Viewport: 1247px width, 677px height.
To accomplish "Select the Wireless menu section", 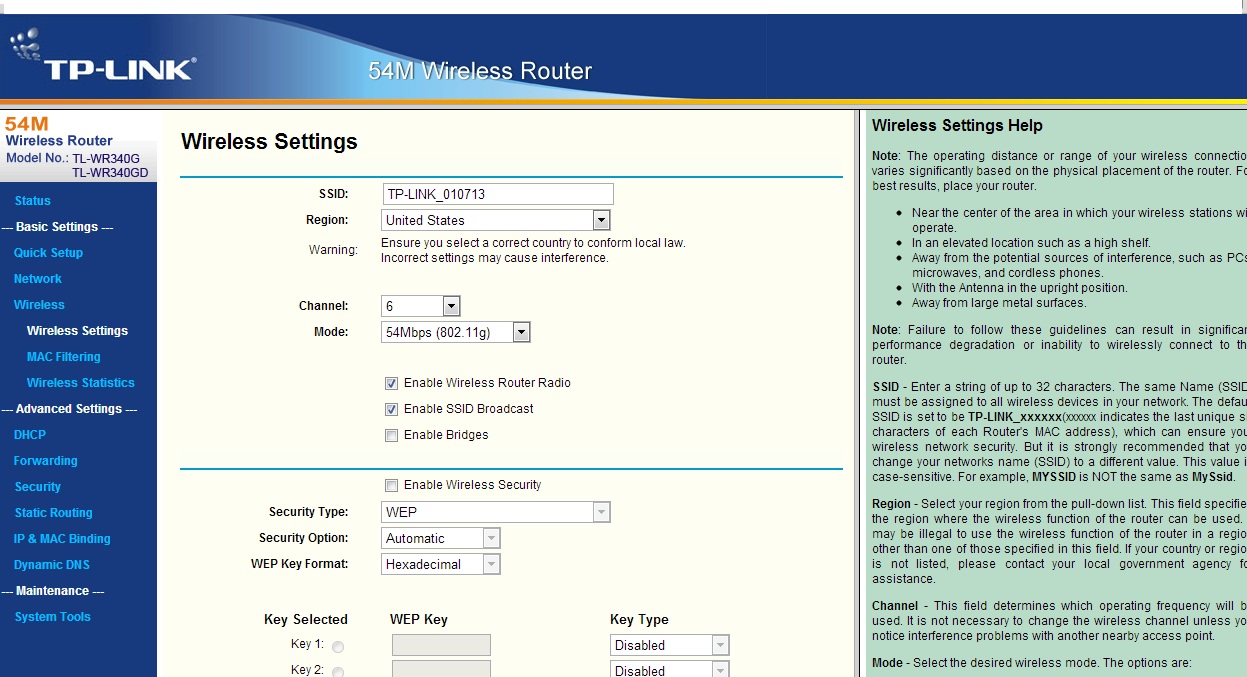I will [x=39, y=305].
